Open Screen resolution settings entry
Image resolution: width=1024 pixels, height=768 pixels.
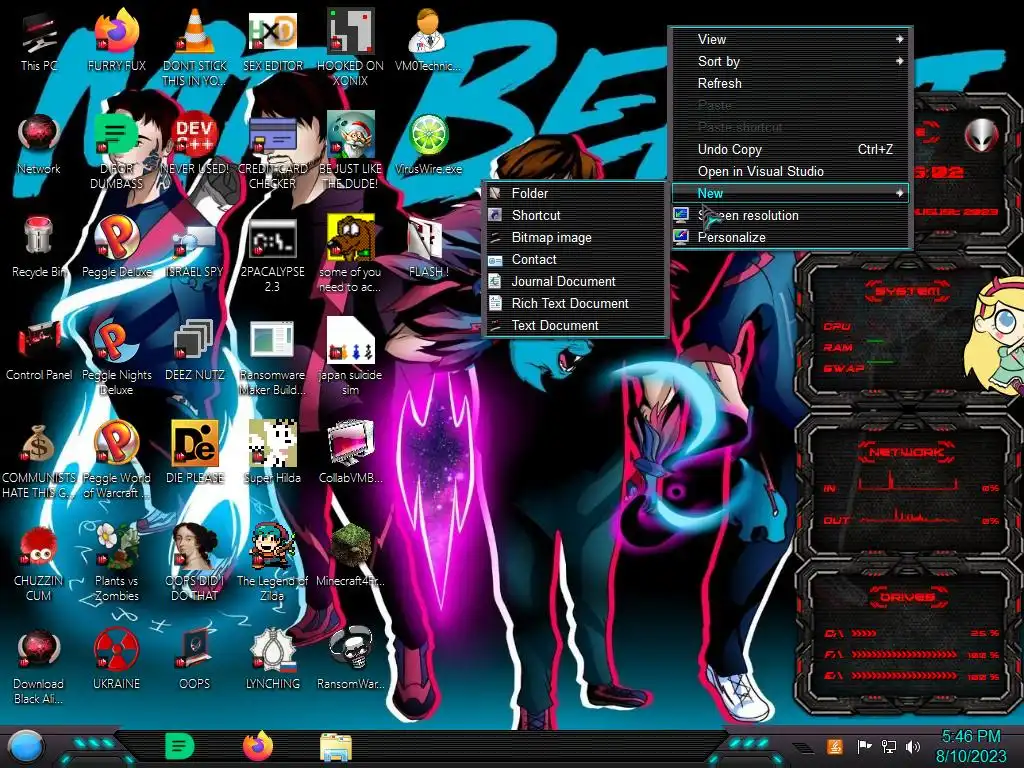[790, 216]
